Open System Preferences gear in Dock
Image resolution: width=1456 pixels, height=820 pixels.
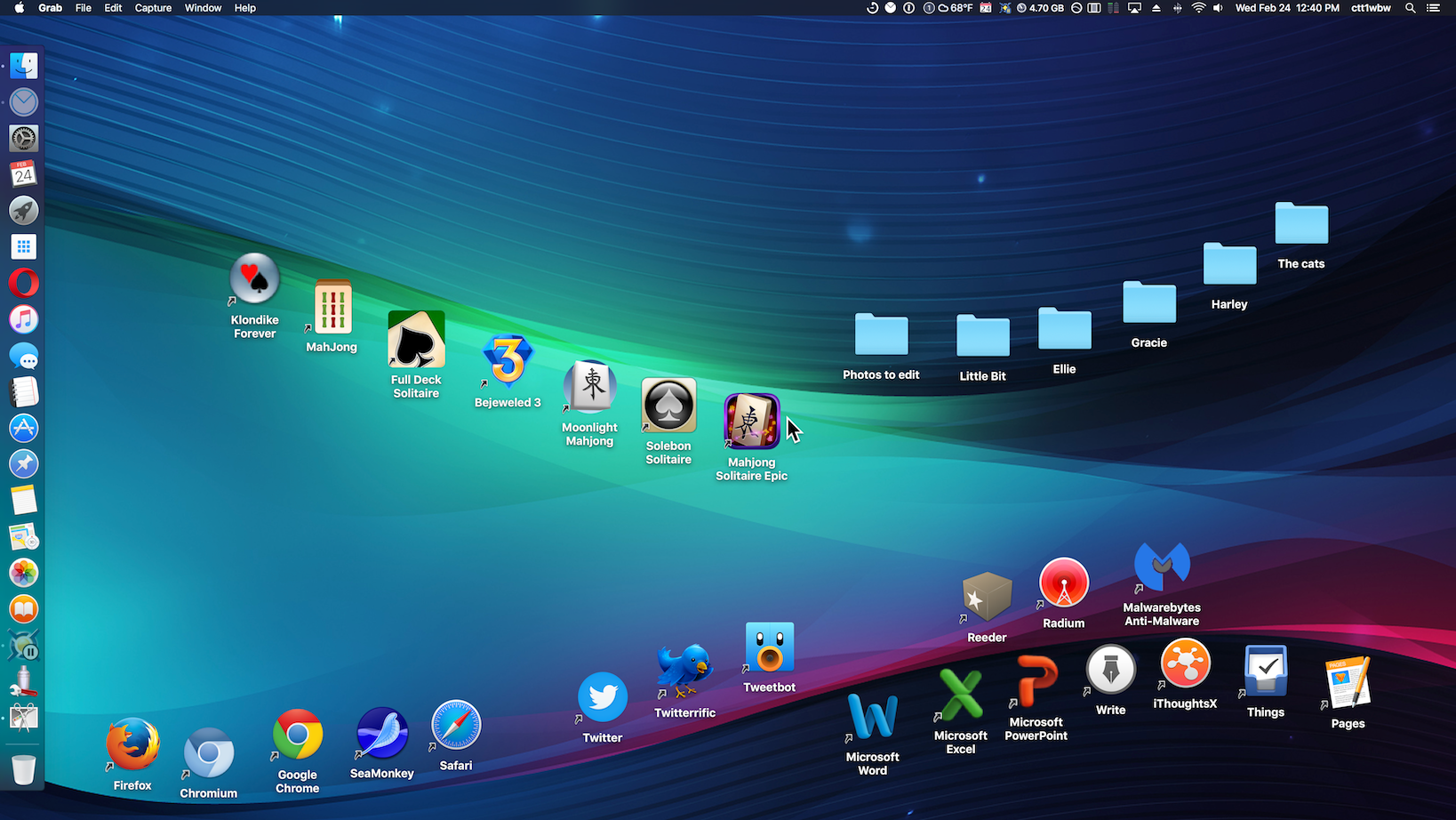tap(24, 138)
